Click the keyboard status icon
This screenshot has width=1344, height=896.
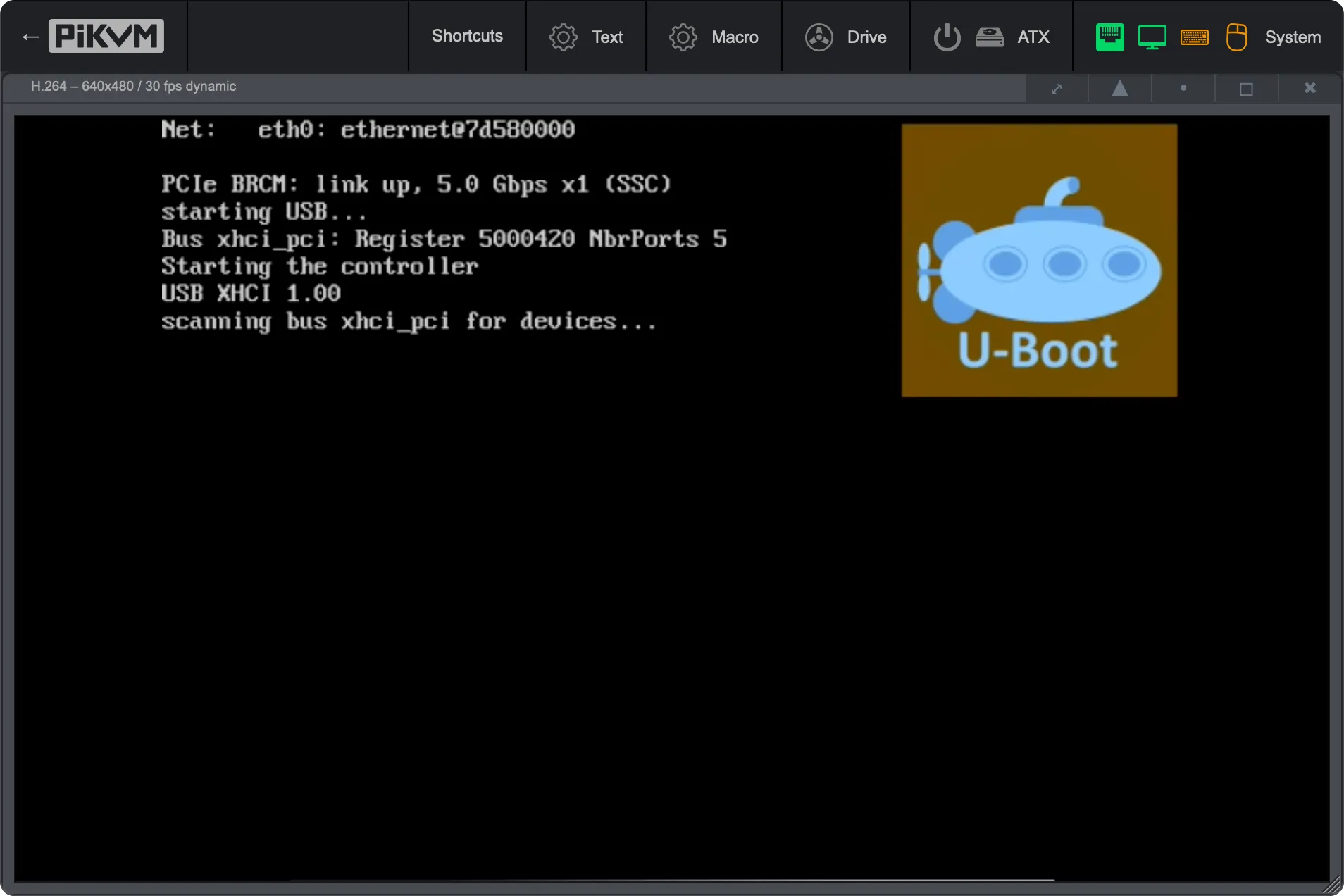pos(1195,37)
